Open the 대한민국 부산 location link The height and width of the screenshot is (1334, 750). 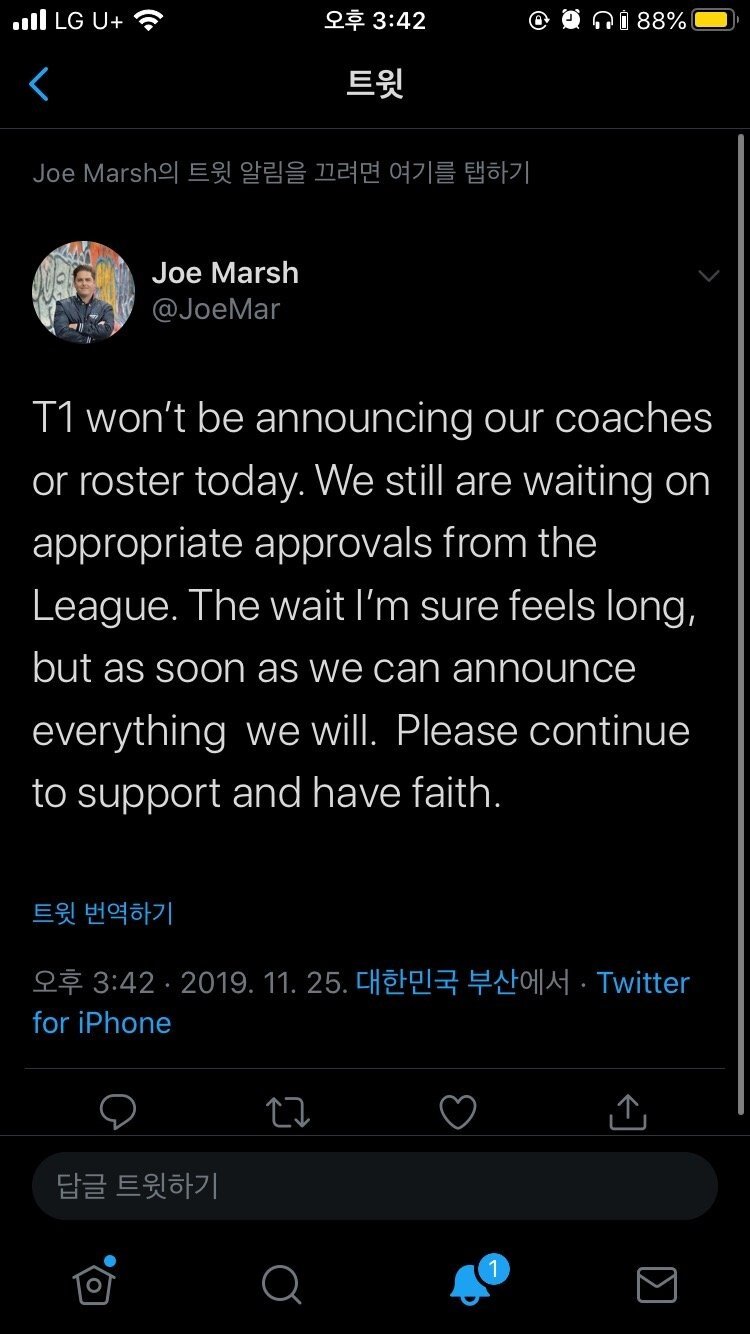[436, 982]
